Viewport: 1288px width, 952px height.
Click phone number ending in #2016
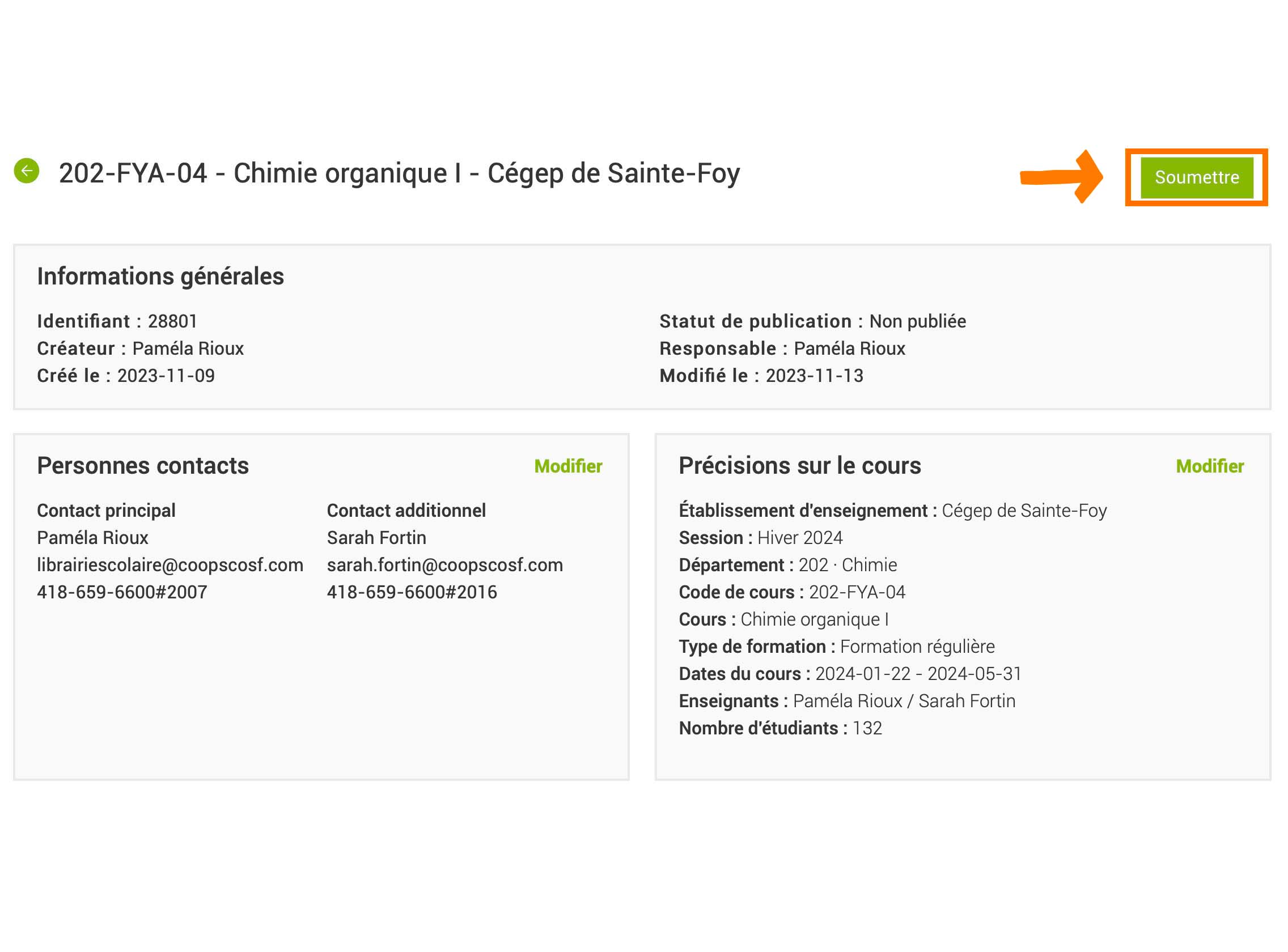pos(412,592)
